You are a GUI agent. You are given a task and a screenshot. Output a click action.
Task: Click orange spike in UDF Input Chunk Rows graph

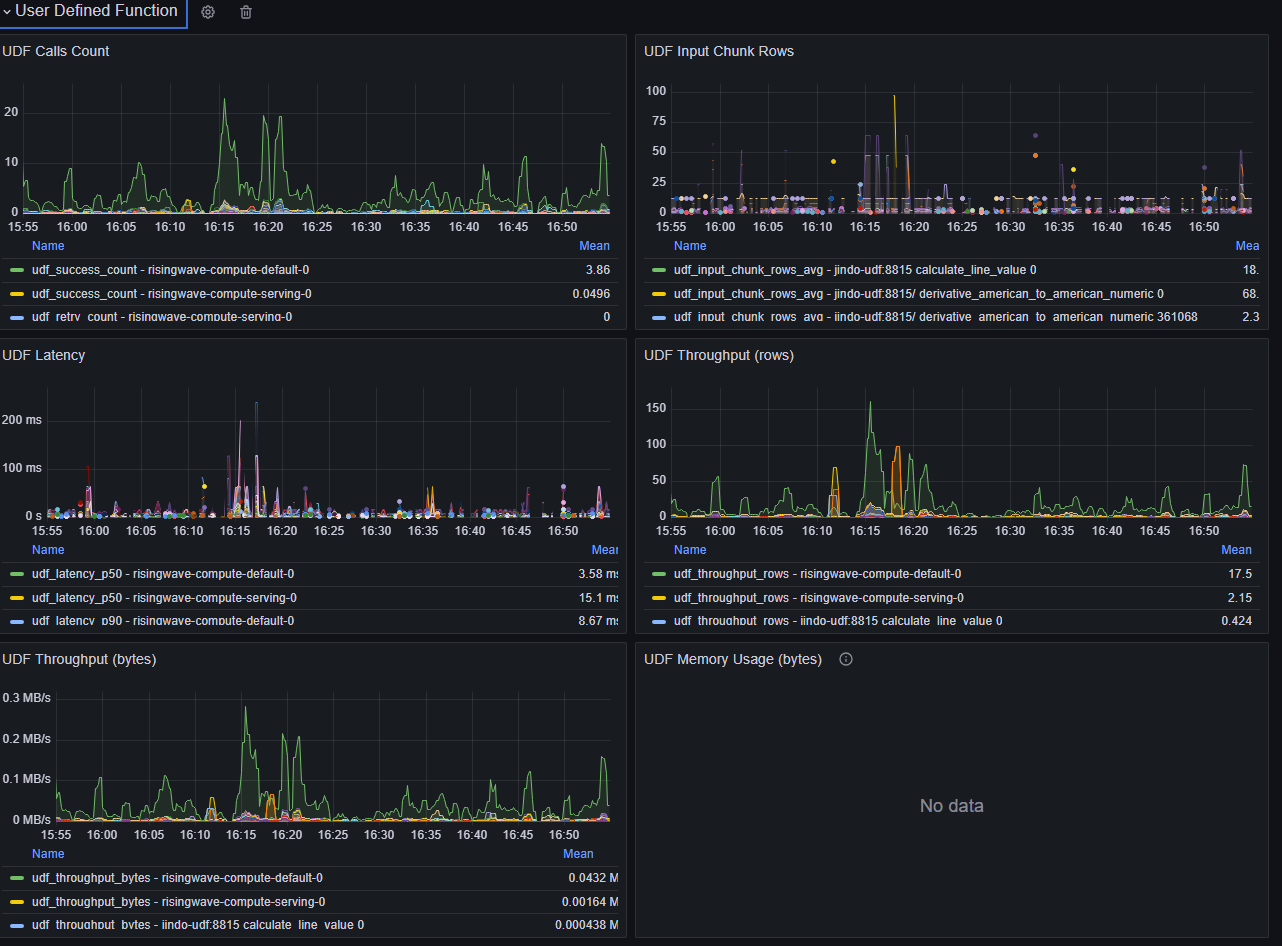point(894,98)
